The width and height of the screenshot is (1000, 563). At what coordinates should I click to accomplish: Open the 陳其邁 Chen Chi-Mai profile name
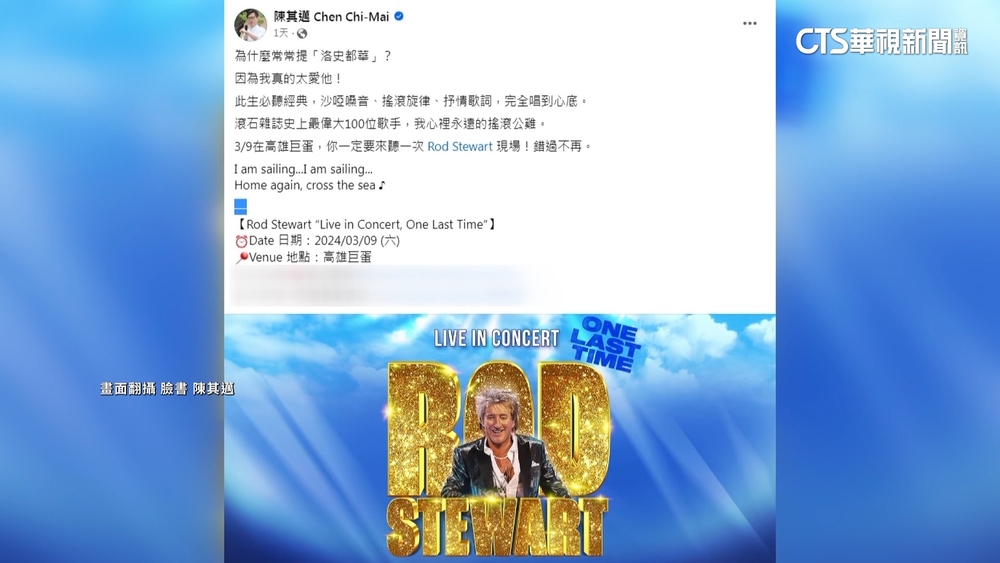pos(331,17)
